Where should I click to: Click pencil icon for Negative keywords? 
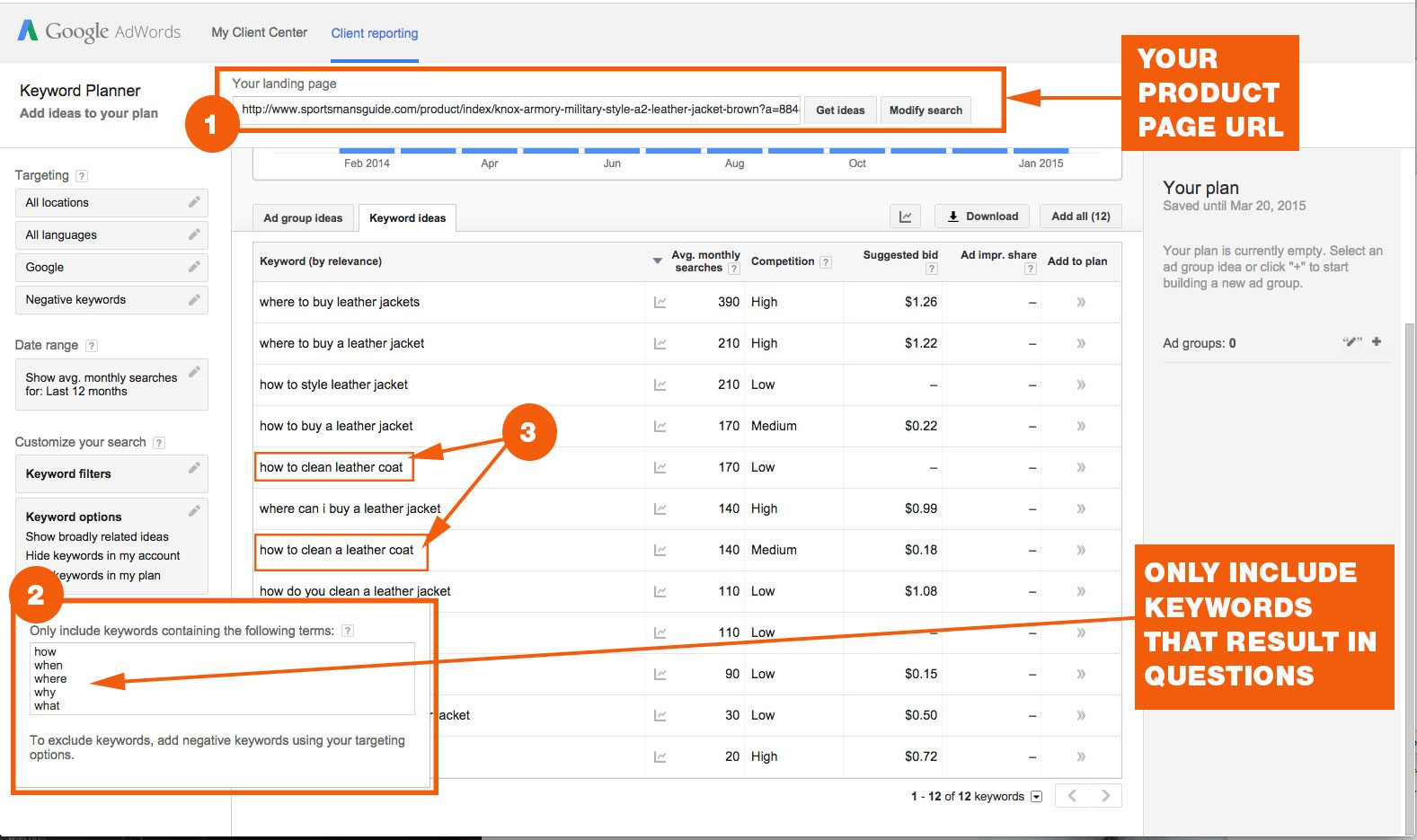click(193, 299)
